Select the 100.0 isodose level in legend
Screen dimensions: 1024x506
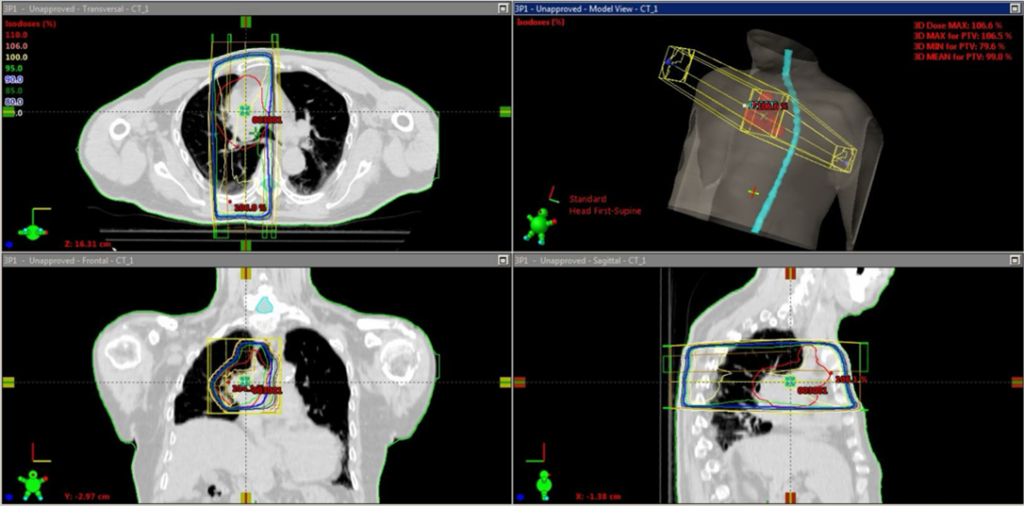[x=16, y=57]
